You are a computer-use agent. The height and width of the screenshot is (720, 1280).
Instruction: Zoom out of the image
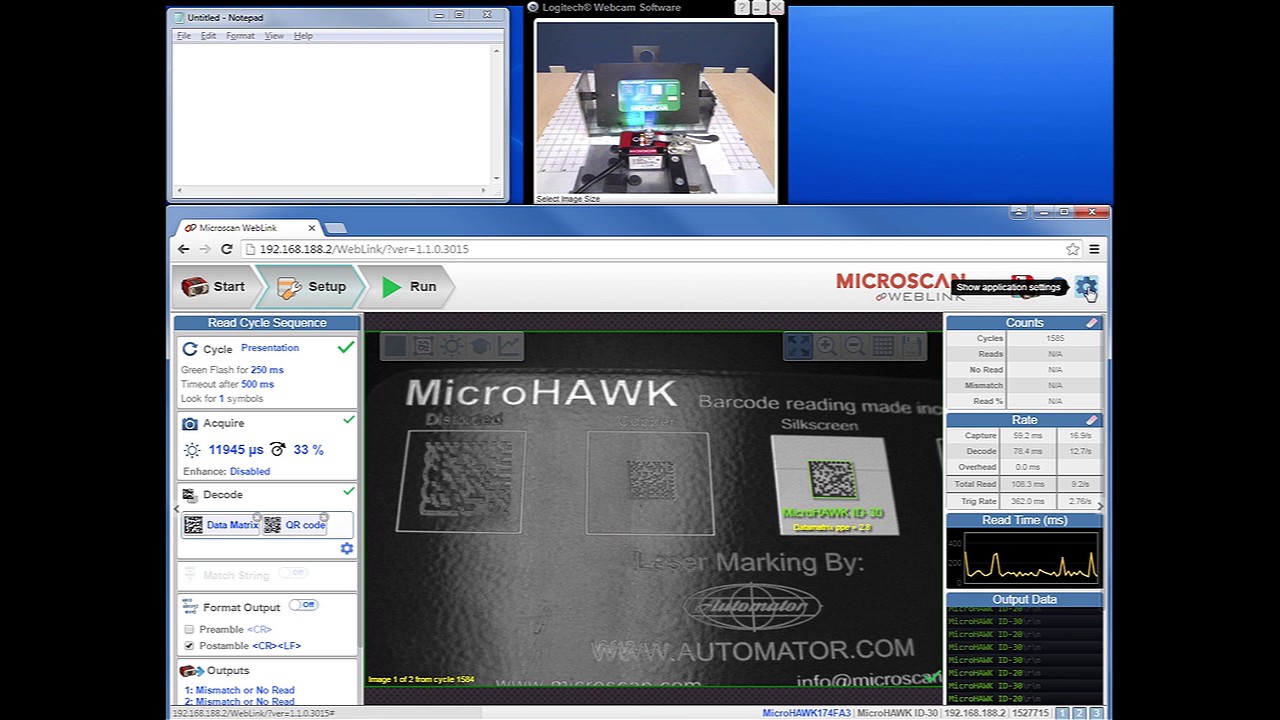855,346
